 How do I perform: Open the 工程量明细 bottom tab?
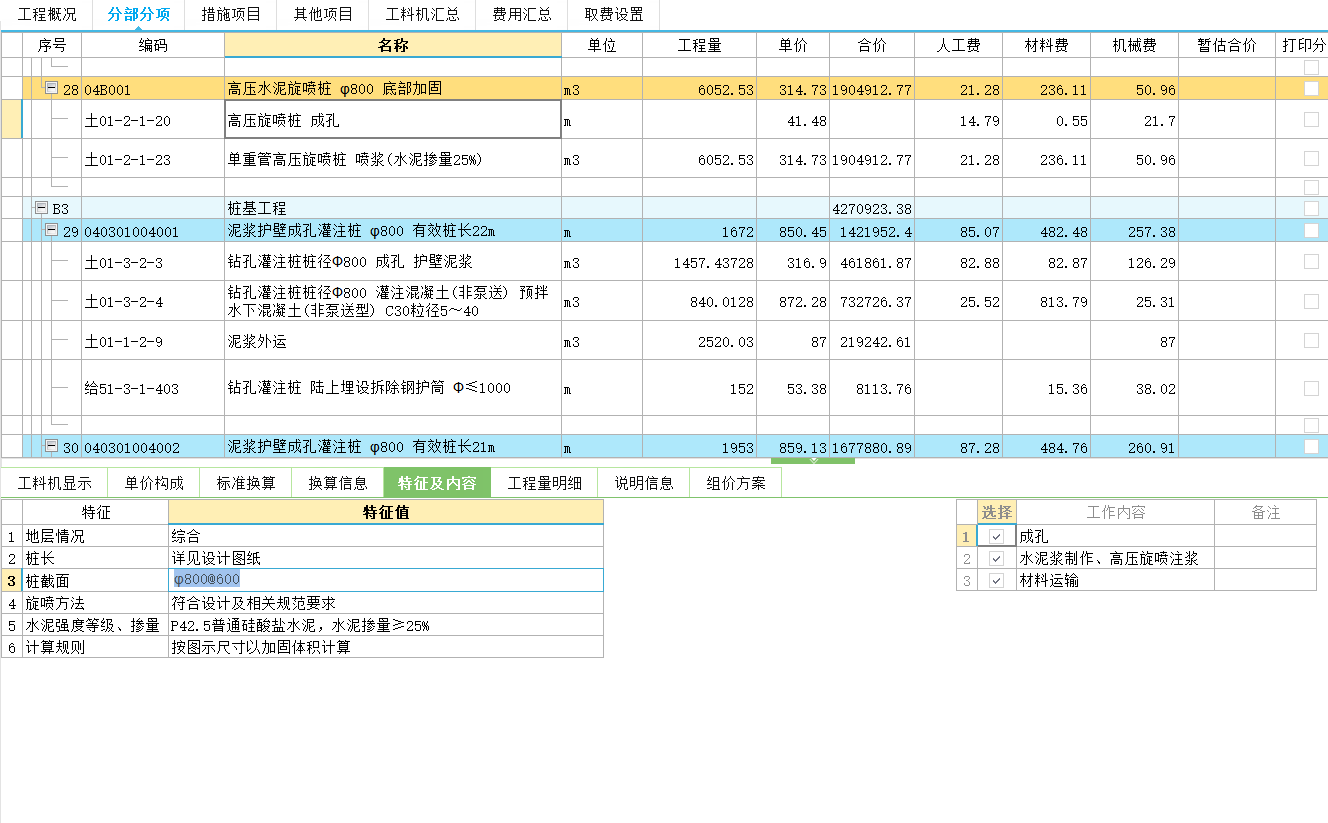pyautogui.click(x=545, y=483)
